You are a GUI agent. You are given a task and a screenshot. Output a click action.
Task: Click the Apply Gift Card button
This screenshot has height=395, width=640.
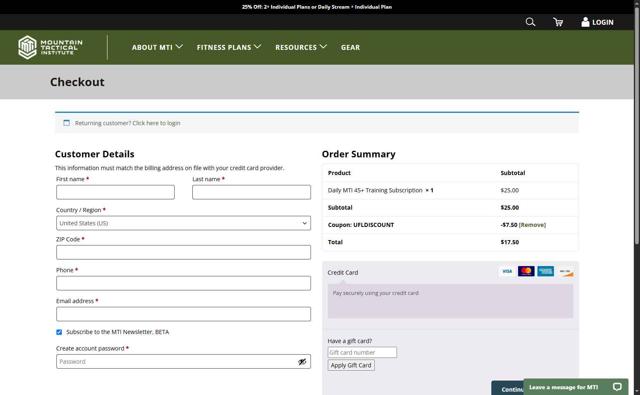pyautogui.click(x=351, y=365)
